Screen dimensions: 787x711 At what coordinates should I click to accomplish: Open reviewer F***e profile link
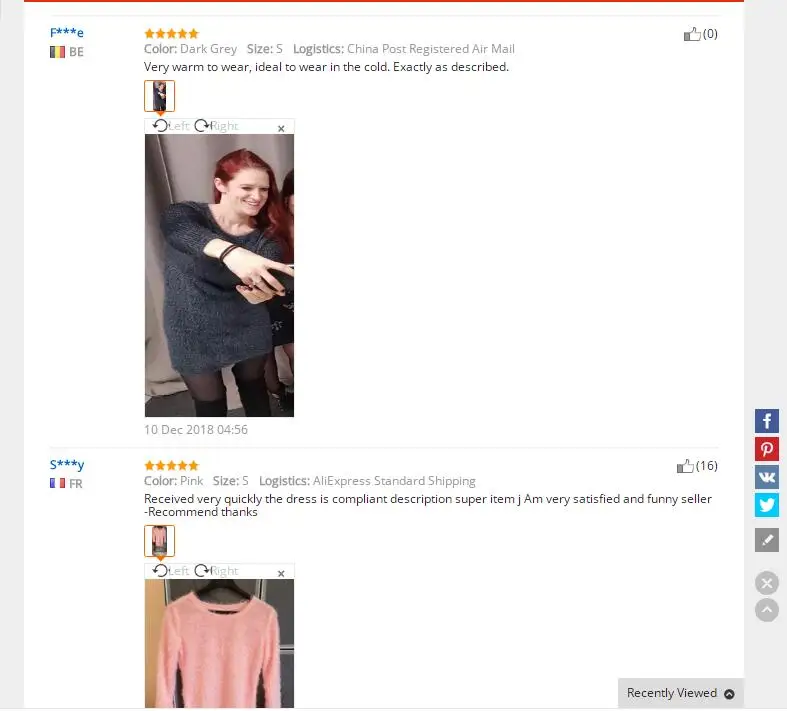67,33
